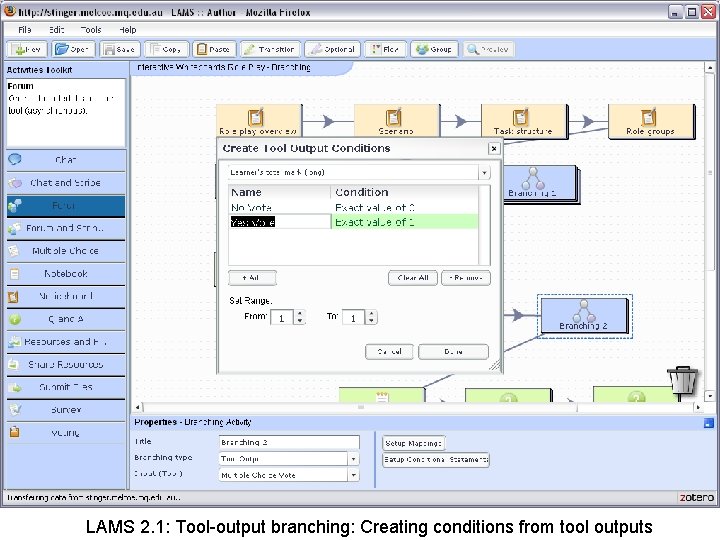Click the Preview toolbar button
This screenshot has width=720, height=540.
[489, 49]
